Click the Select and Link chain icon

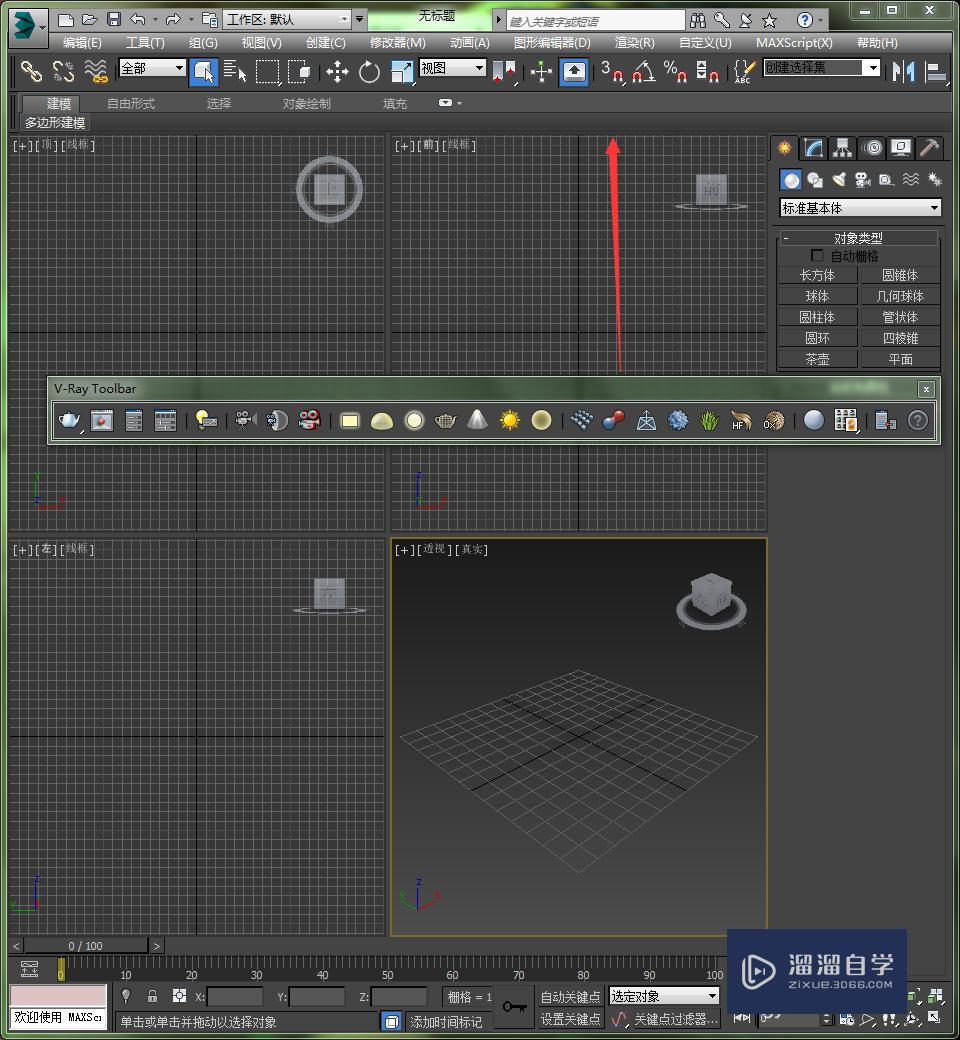pyautogui.click(x=32, y=71)
